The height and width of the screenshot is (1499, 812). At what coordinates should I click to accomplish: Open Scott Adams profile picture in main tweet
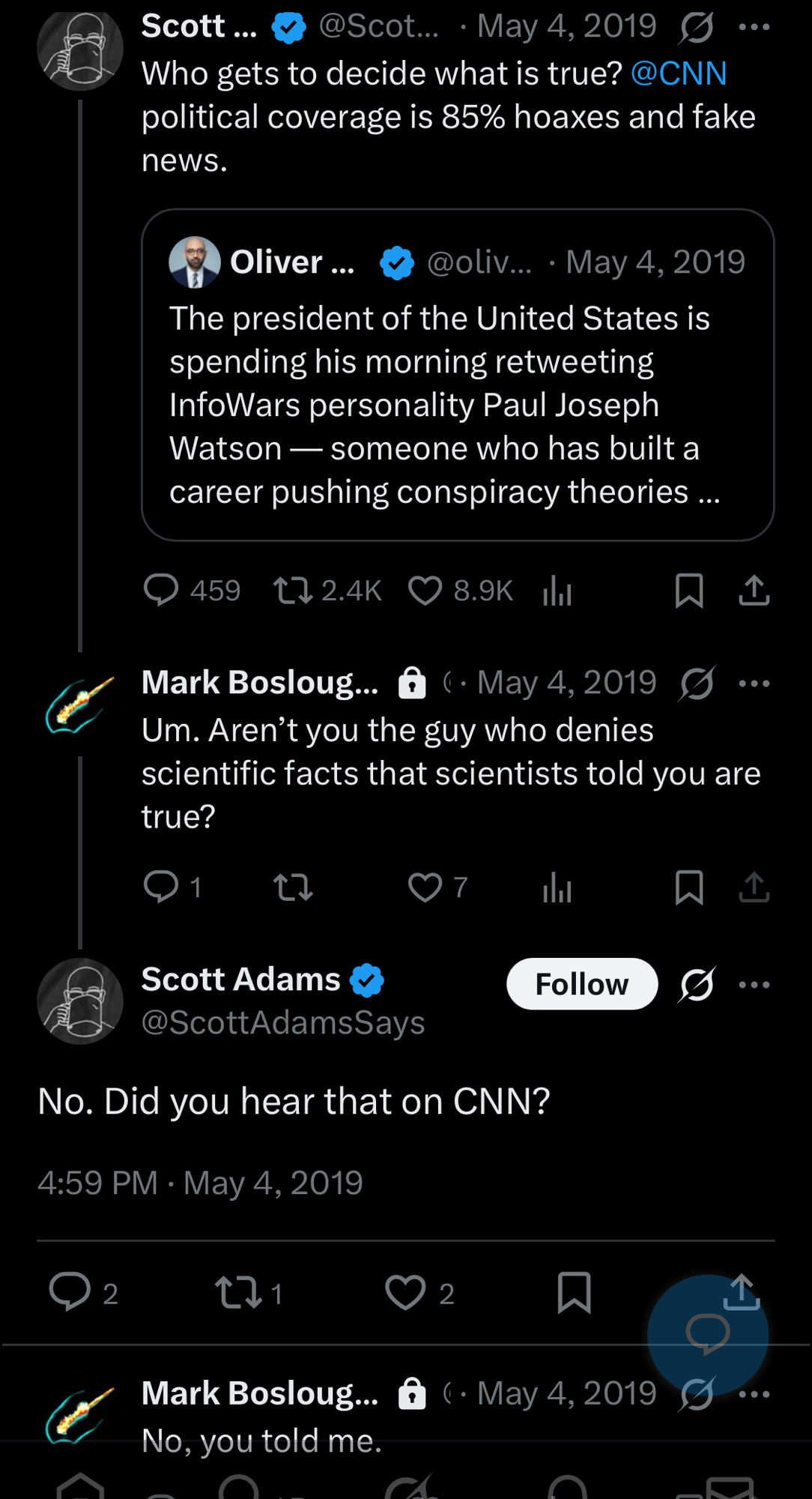(80, 1001)
